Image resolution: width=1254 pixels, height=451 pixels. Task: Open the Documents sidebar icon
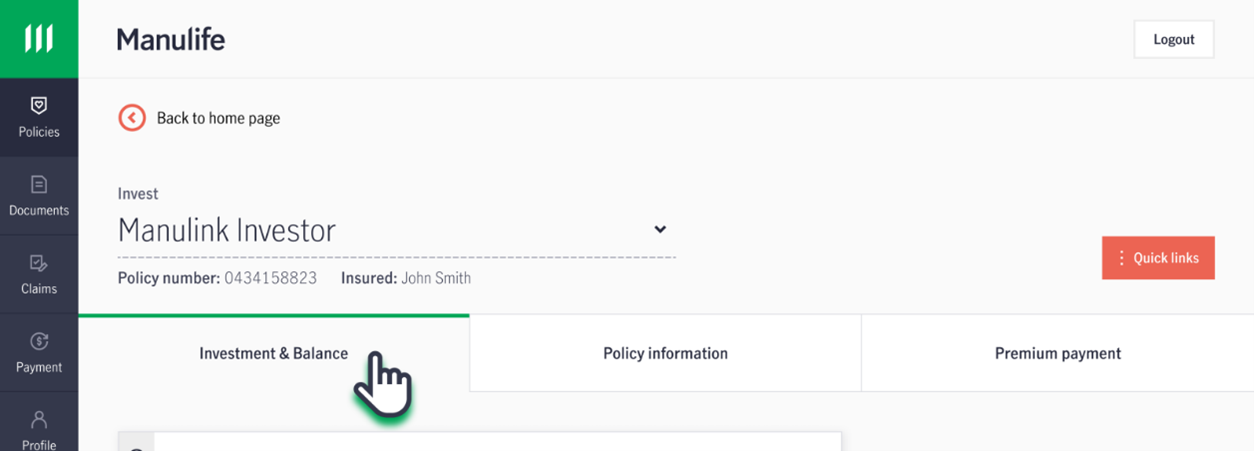pyautogui.click(x=39, y=184)
